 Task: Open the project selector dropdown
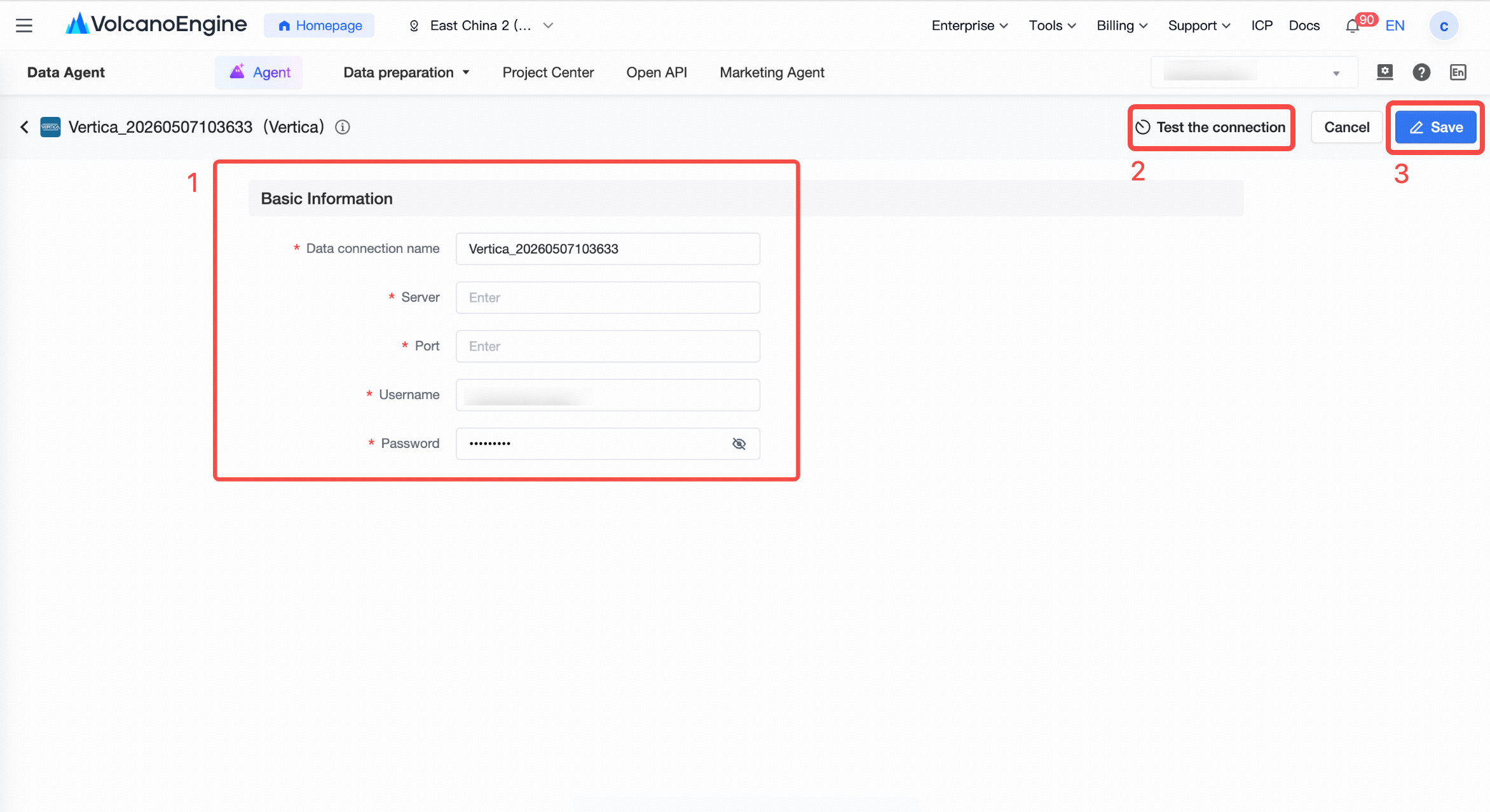click(x=1254, y=72)
